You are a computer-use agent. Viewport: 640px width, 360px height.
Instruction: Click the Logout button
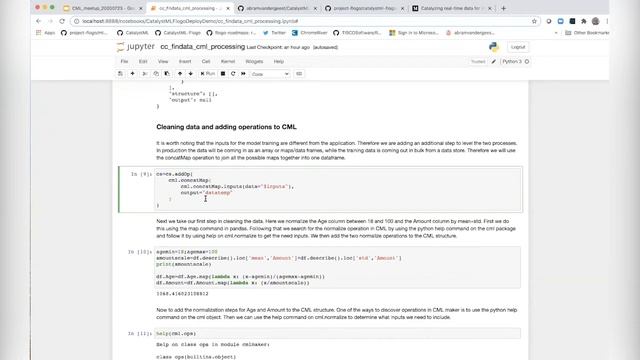click(x=518, y=47)
